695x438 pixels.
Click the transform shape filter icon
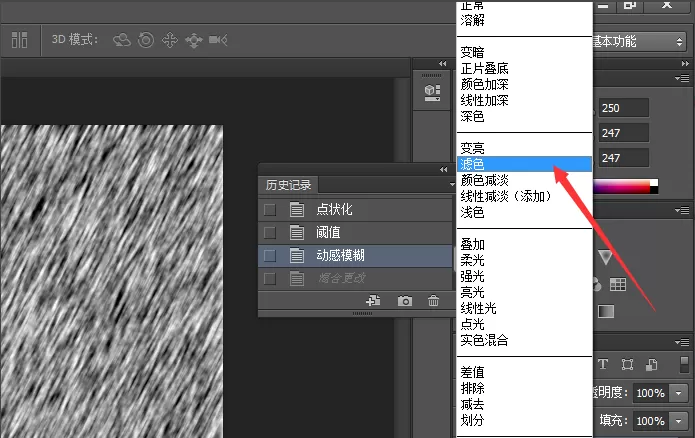pyautogui.click(x=627, y=364)
